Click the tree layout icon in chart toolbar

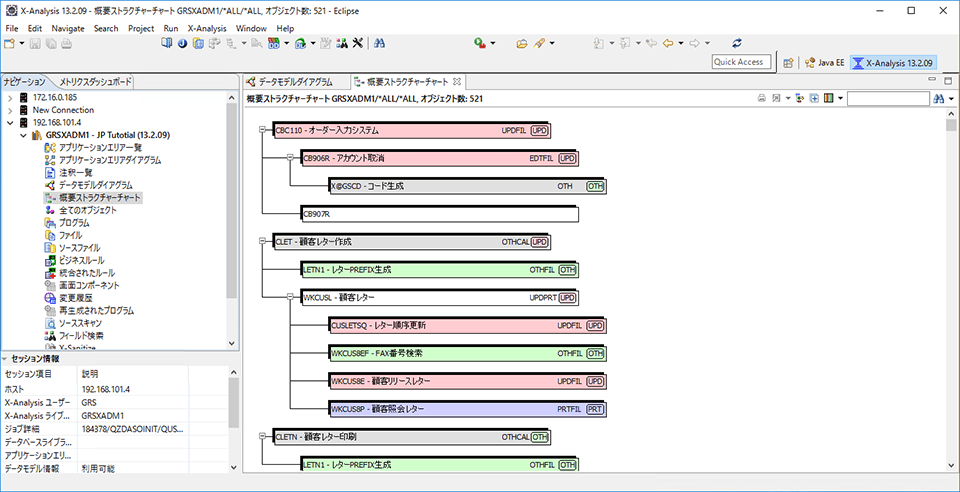[x=800, y=98]
